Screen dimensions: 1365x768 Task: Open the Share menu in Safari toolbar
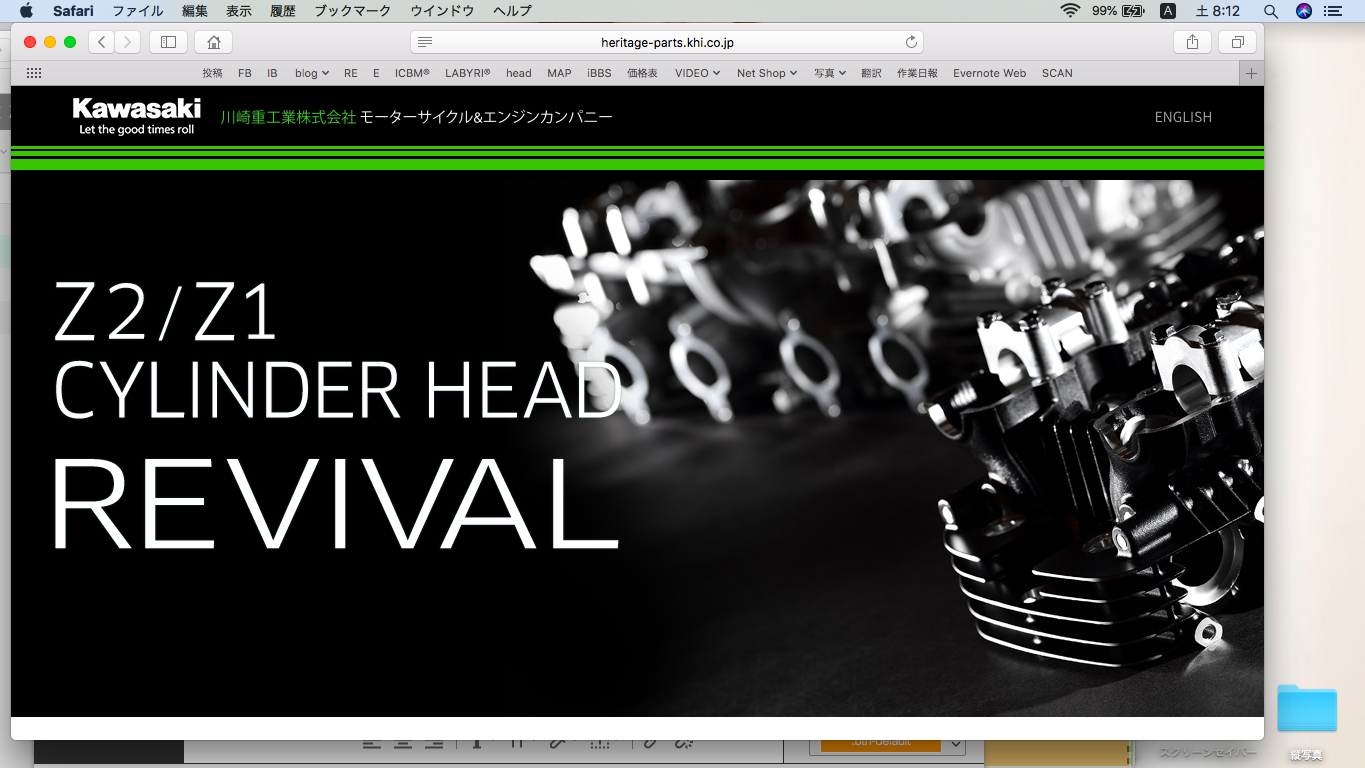(x=1192, y=42)
